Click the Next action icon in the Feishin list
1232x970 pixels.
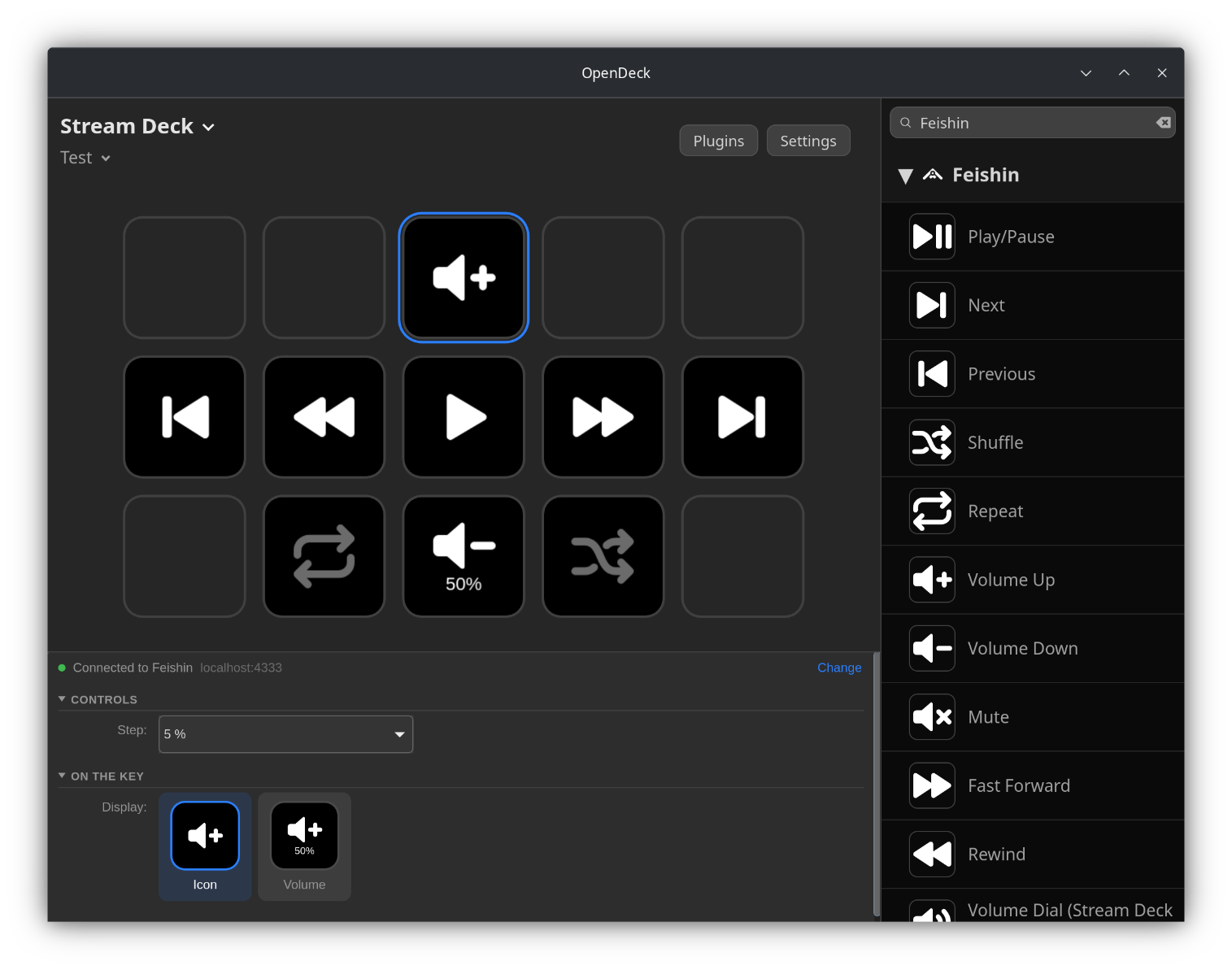[x=932, y=305]
